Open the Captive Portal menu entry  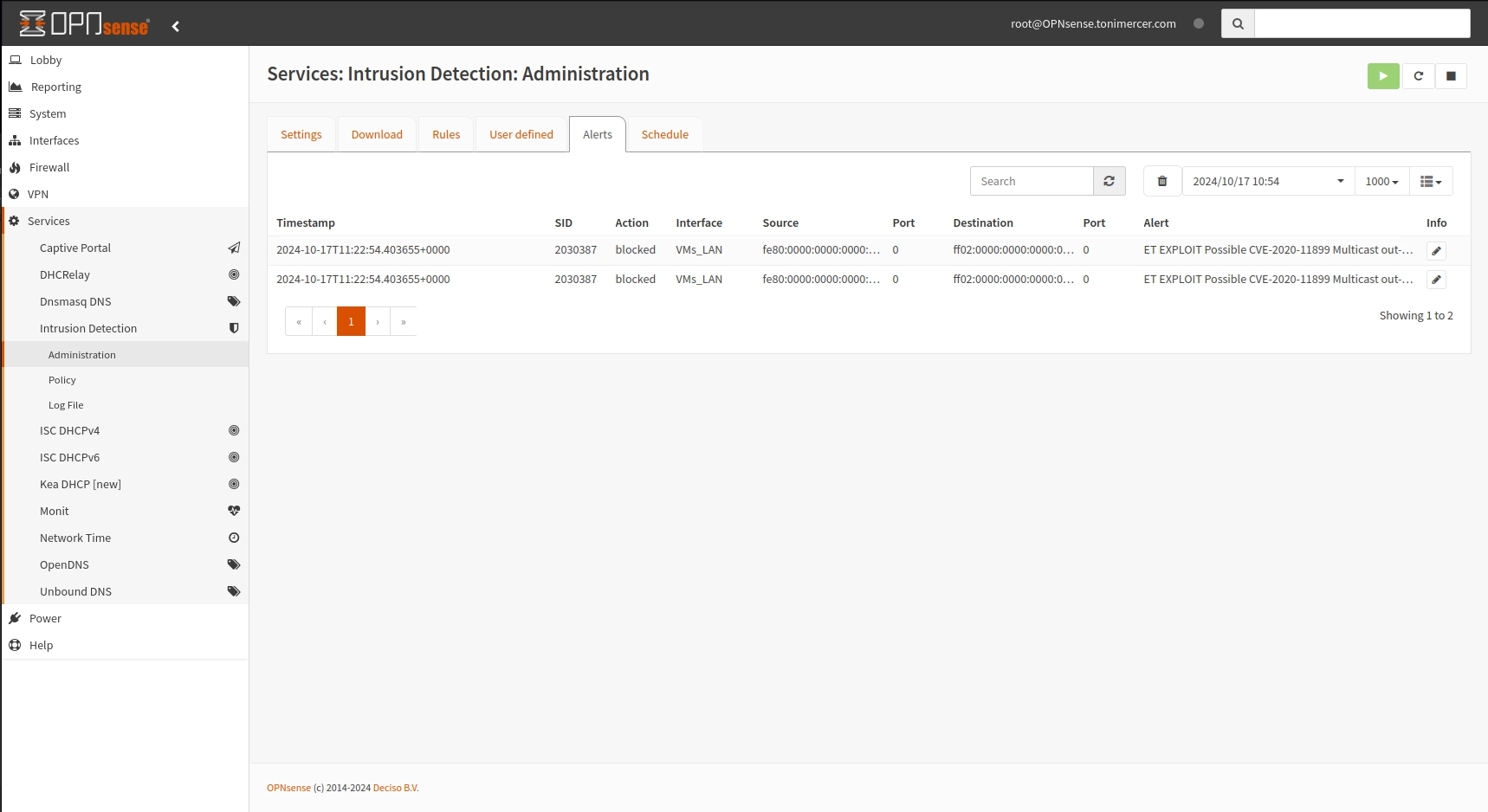125,248
